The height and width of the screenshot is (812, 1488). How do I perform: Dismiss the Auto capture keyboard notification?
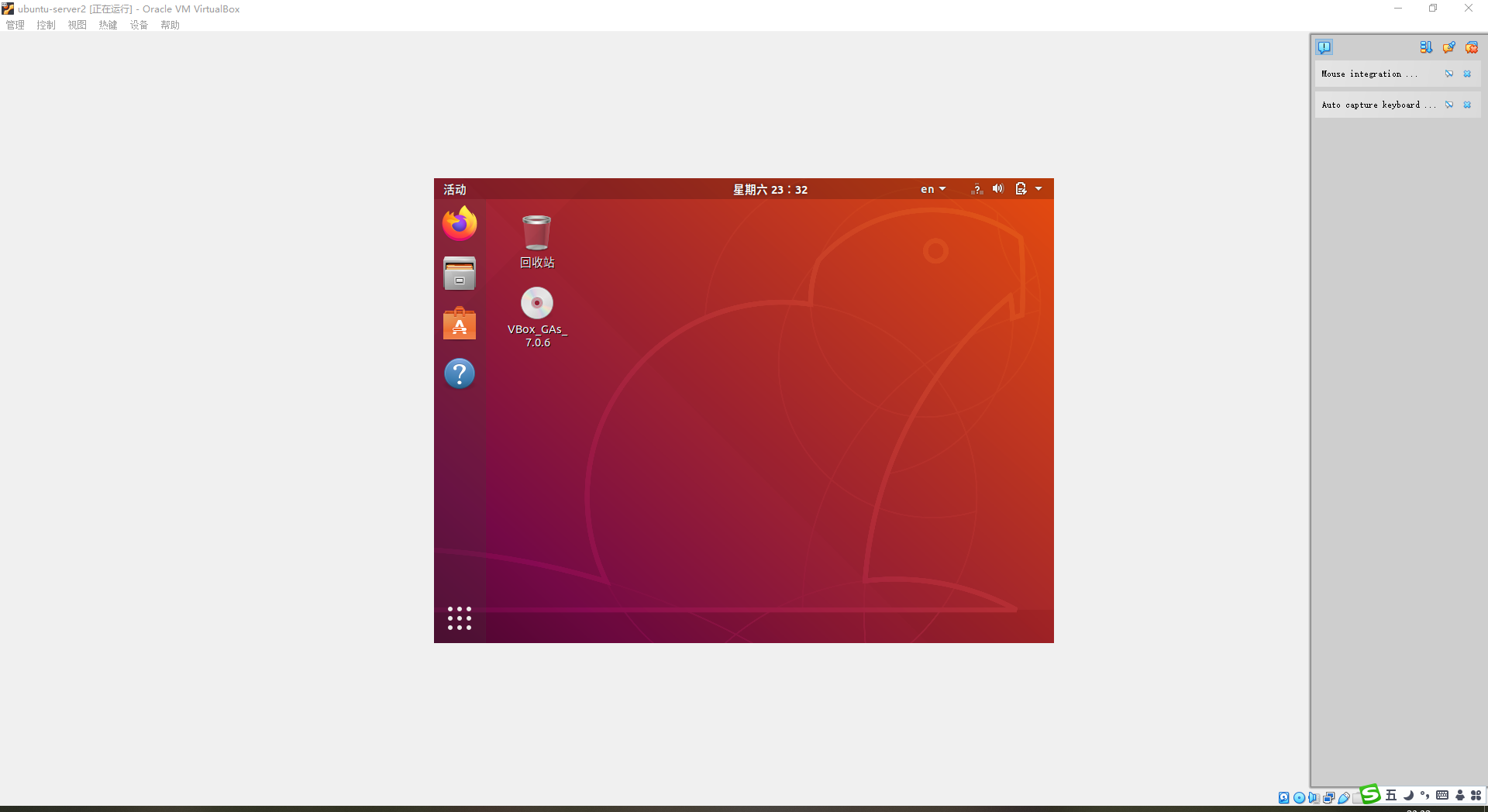pyautogui.click(x=1467, y=105)
